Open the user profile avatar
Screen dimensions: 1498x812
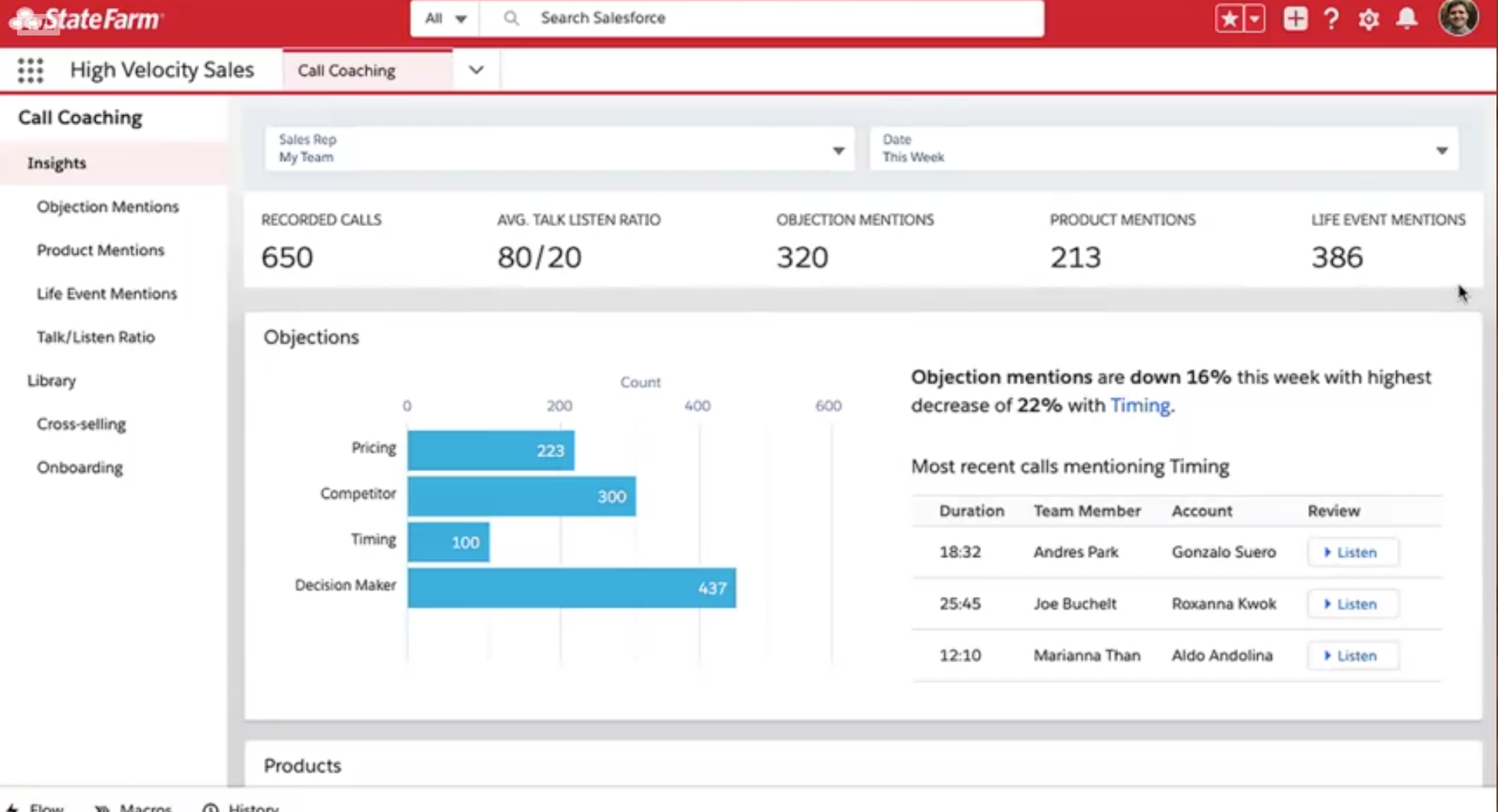click(x=1459, y=17)
